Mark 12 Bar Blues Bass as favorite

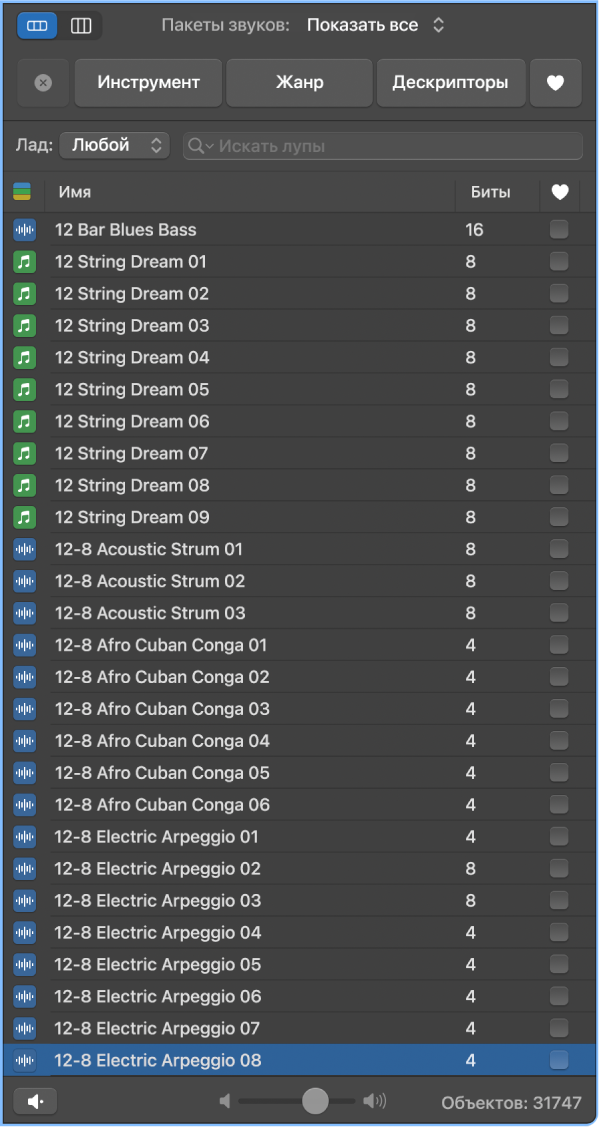click(x=559, y=229)
